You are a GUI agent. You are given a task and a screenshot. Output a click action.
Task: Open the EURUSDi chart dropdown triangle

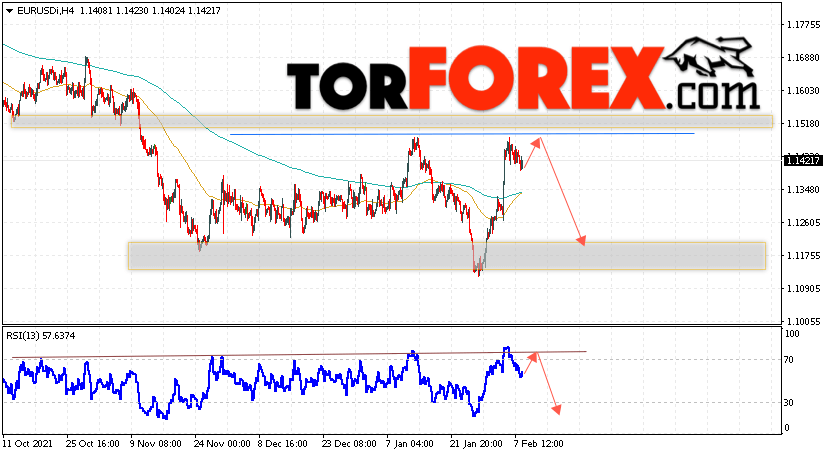pos(9,11)
